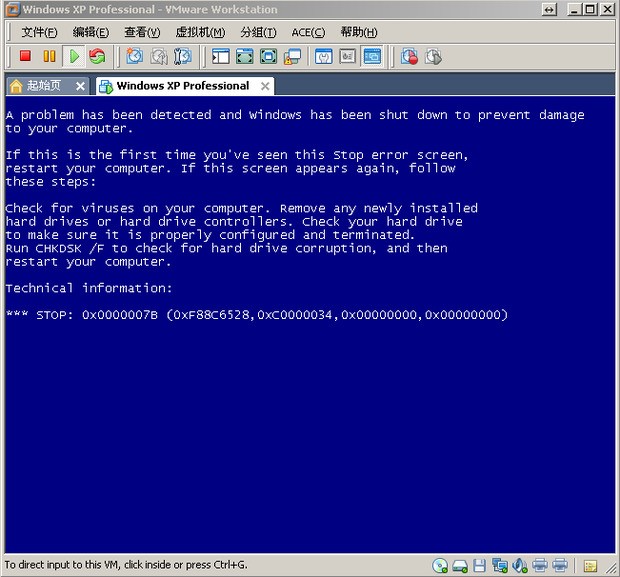The image size is (620, 577).
Task: Power off the VM with the red stop icon
Action: [25, 56]
